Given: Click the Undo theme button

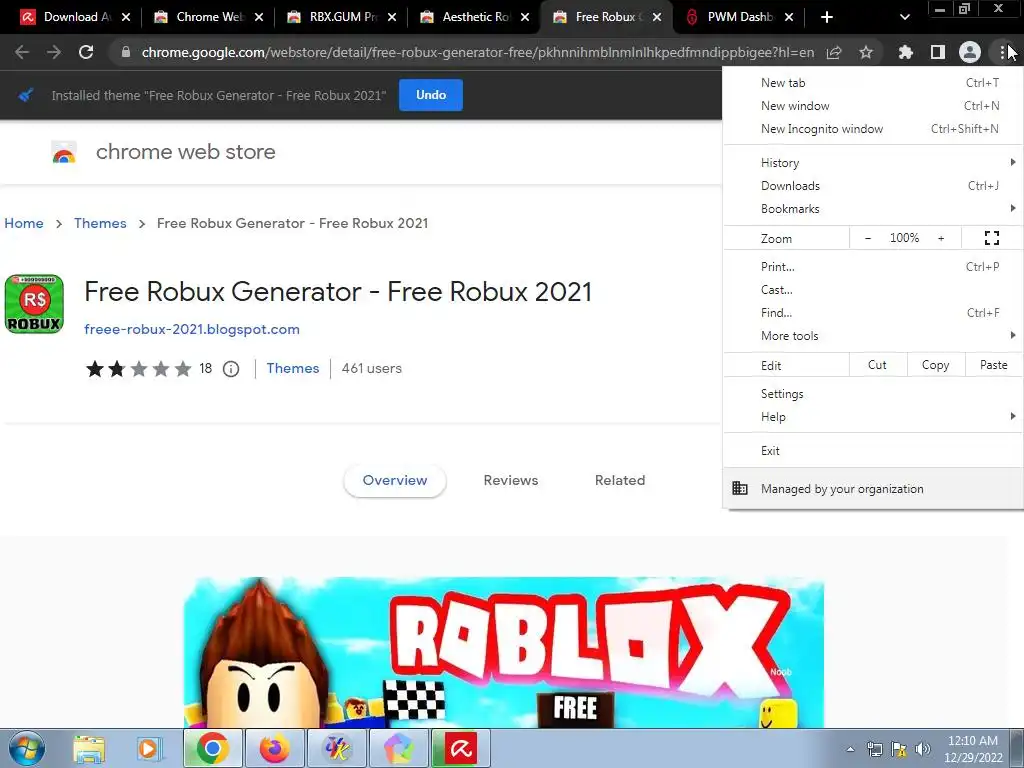Looking at the screenshot, I should click(431, 95).
